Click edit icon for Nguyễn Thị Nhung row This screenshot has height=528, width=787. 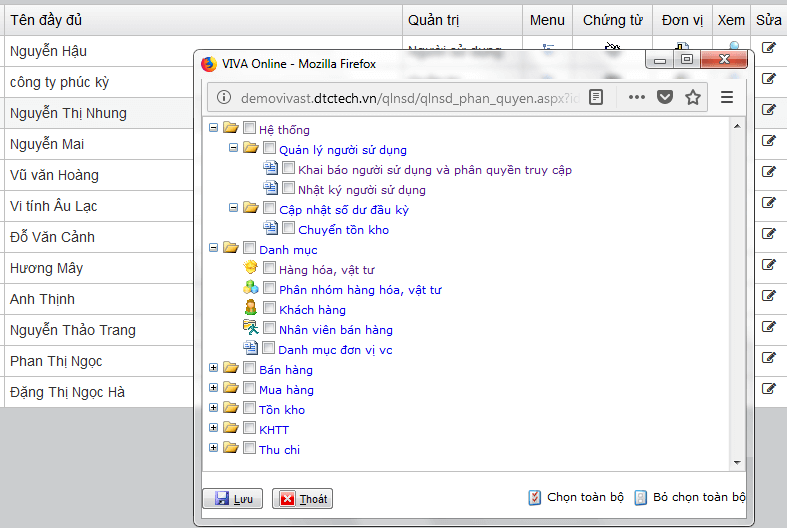(x=768, y=110)
